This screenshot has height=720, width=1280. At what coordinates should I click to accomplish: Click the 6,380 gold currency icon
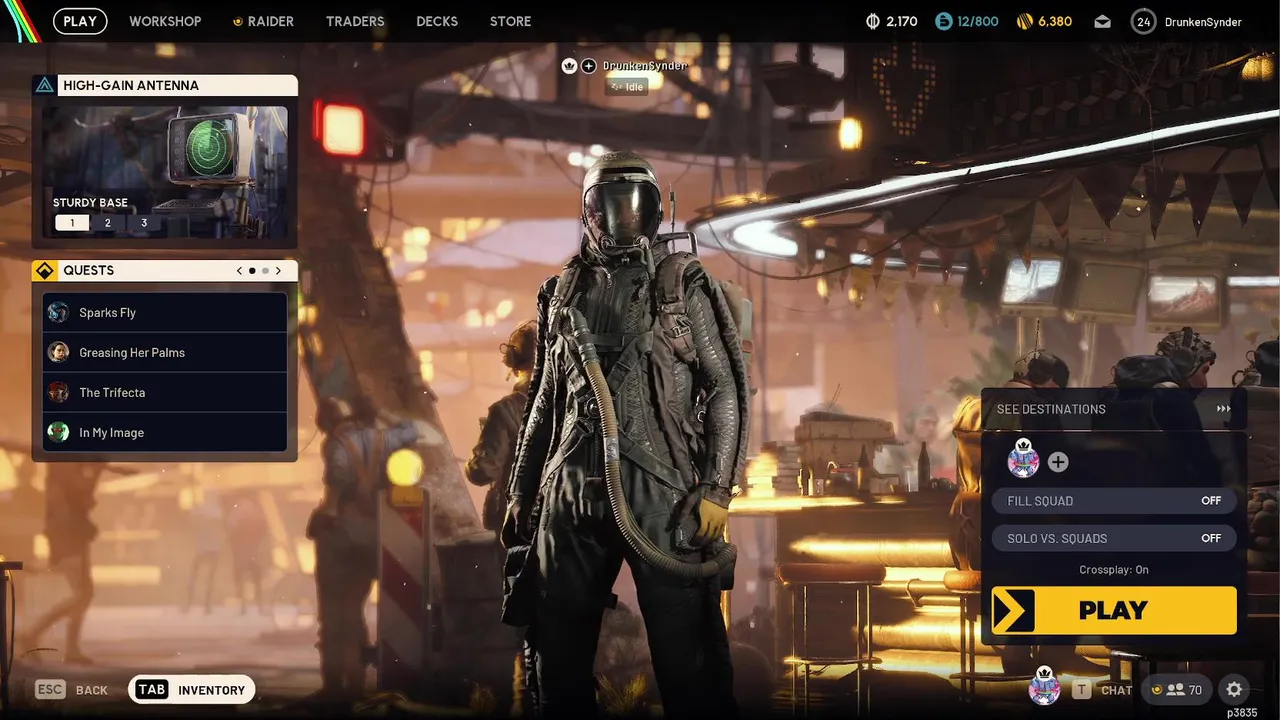[1024, 21]
